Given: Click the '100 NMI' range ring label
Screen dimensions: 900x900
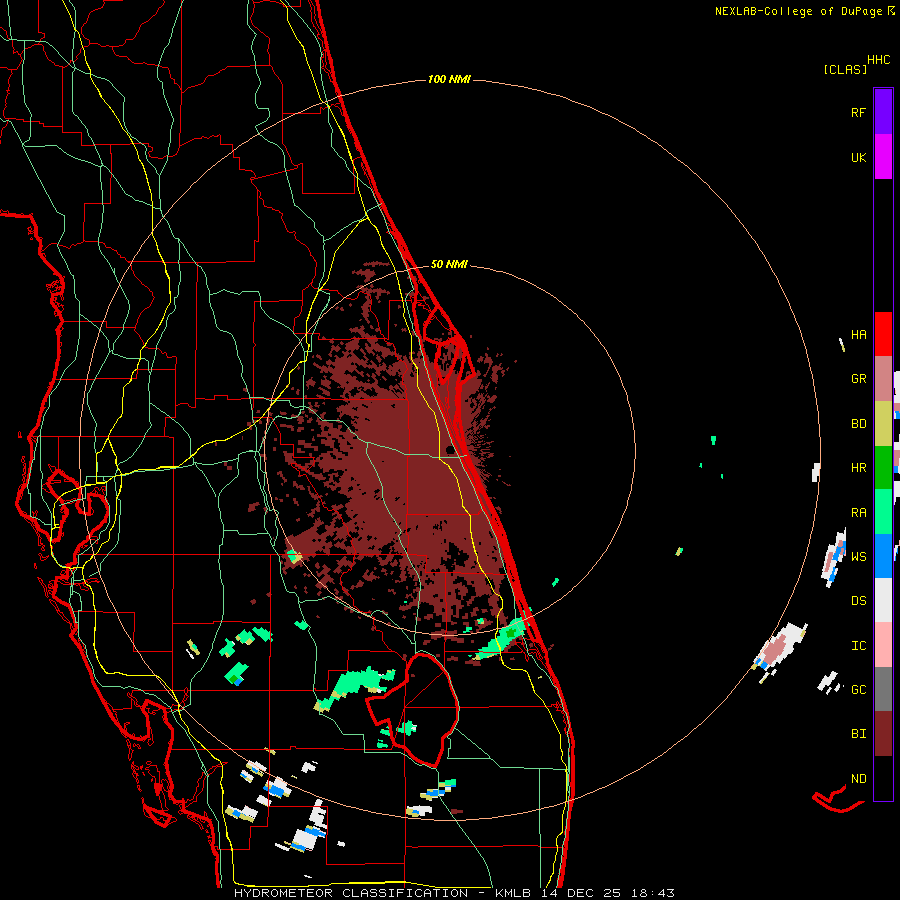Looking at the screenshot, I should pyautogui.click(x=449, y=79).
